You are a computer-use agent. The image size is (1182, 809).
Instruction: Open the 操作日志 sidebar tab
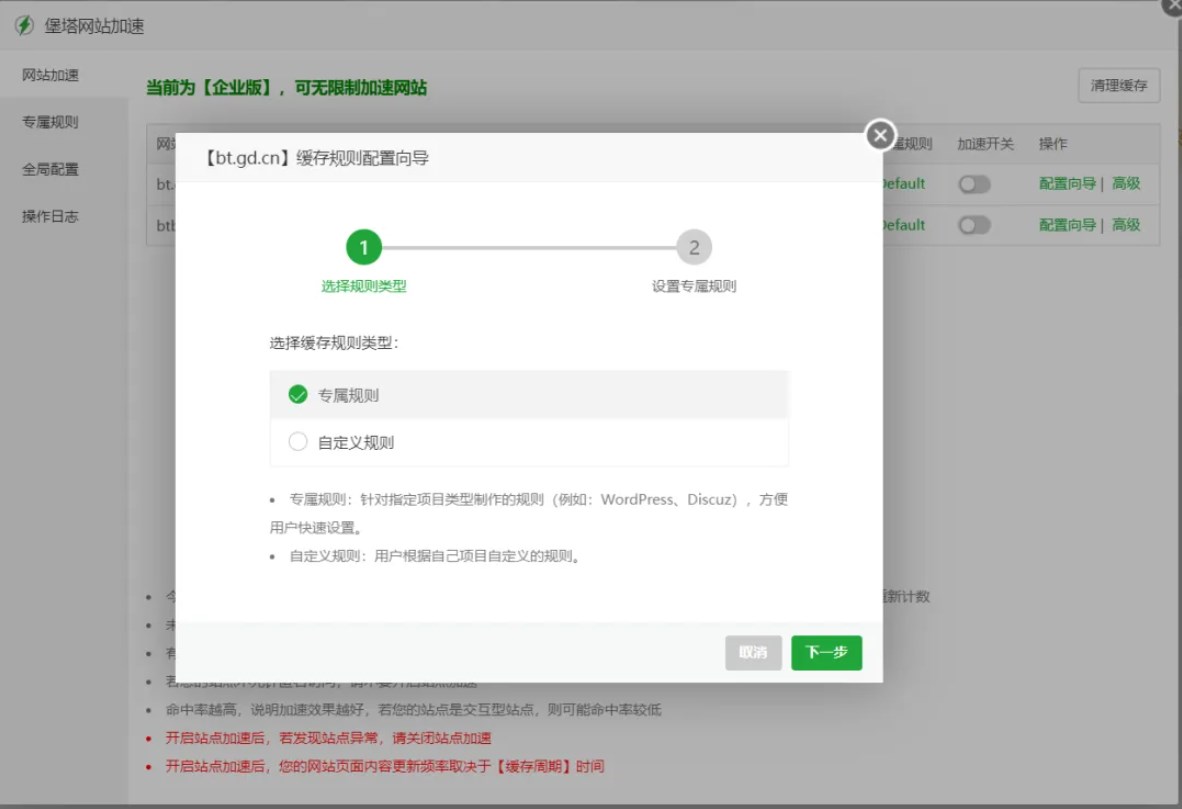(48, 216)
